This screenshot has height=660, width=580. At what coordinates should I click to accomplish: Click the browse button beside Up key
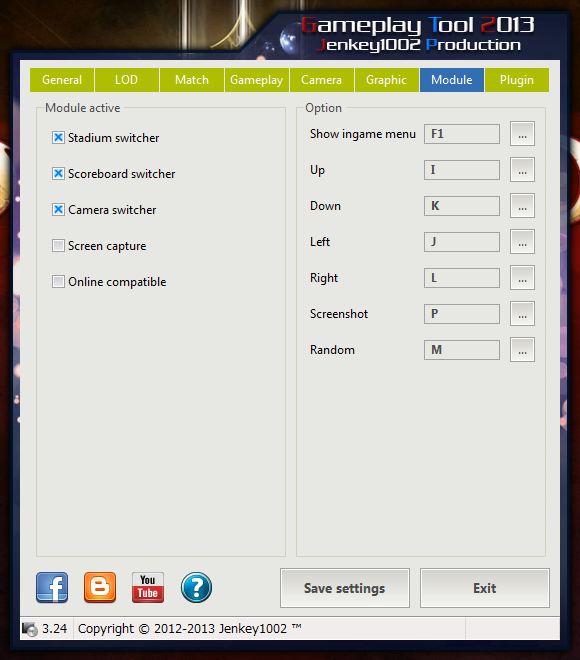pos(522,170)
